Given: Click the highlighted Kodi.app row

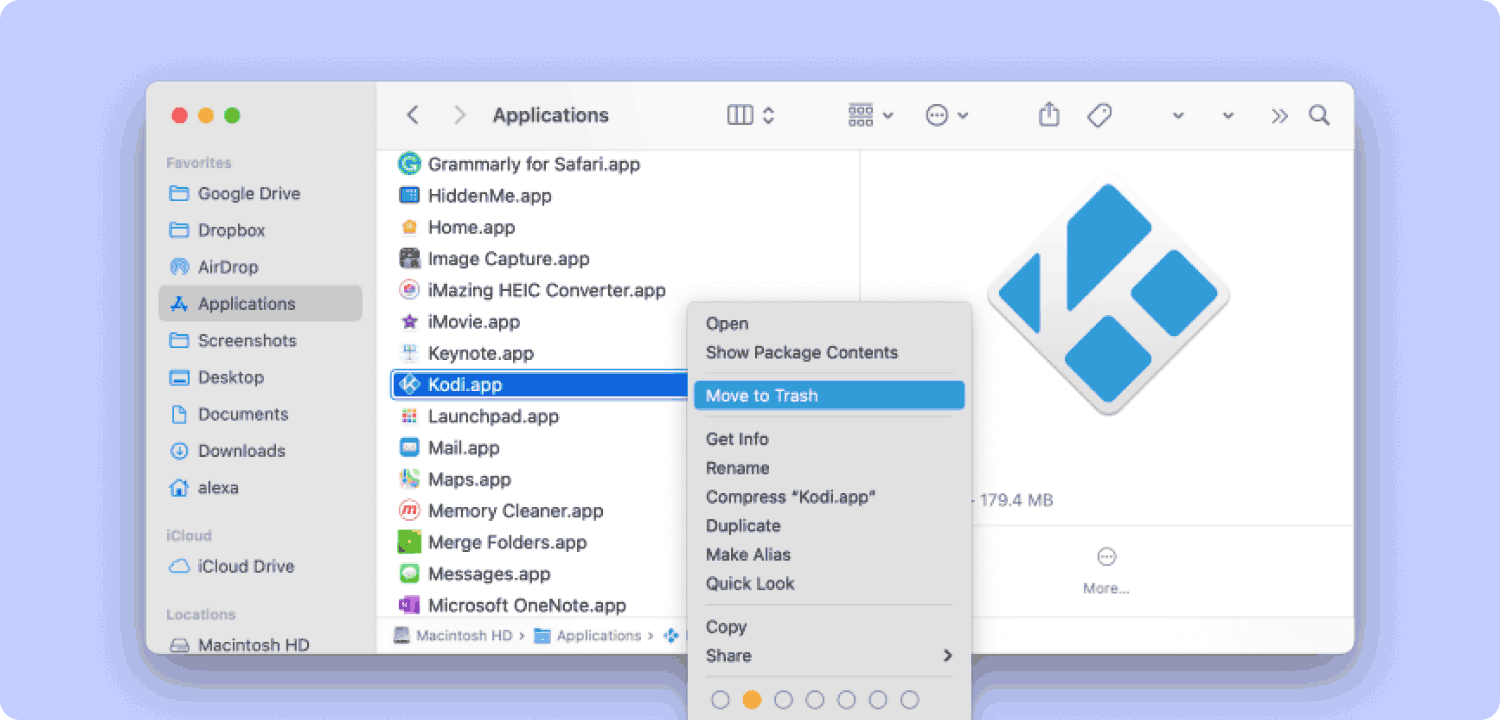Looking at the screenshot, I should point(540,385).
